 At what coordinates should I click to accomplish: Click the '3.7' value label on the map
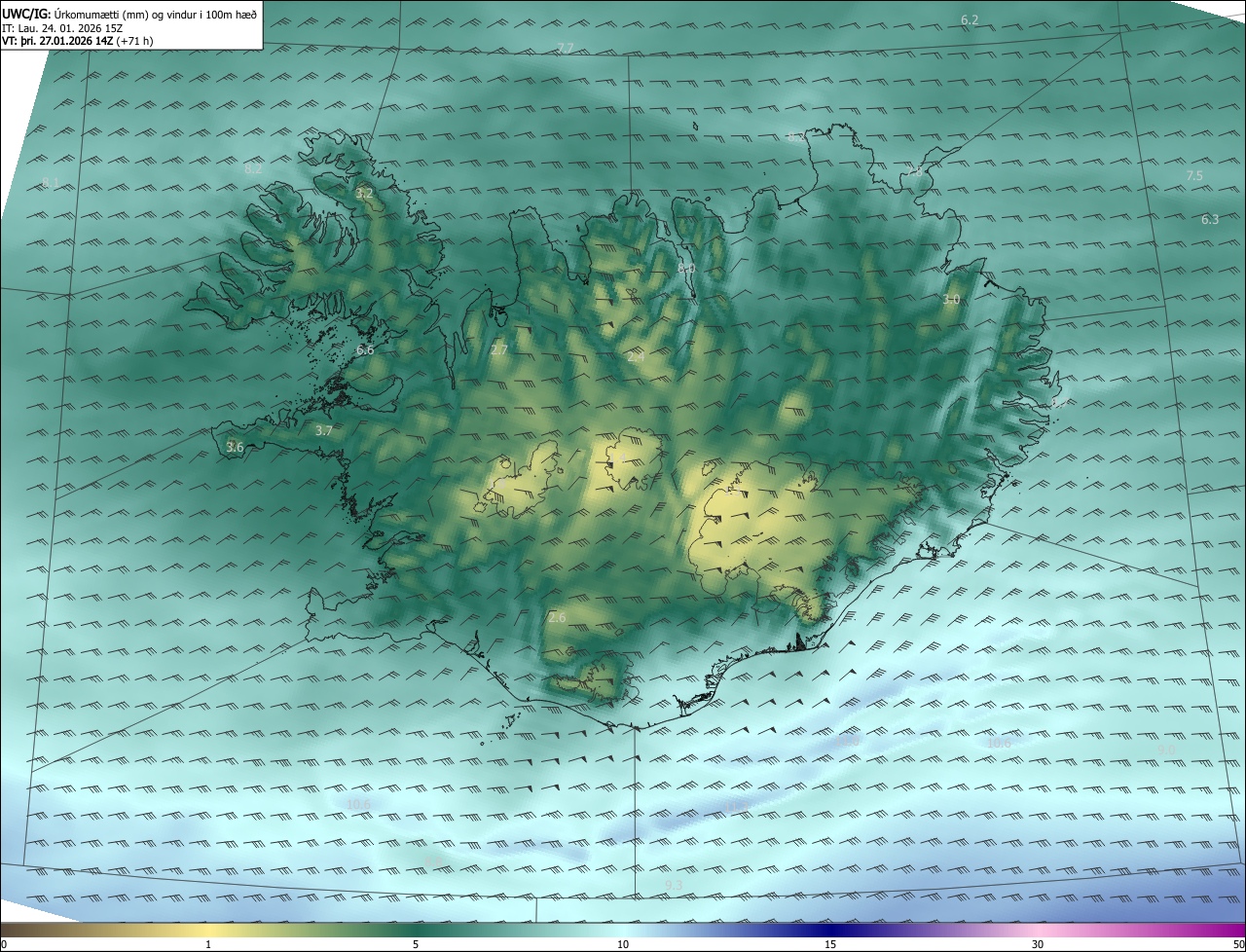[x=324, y=429]
